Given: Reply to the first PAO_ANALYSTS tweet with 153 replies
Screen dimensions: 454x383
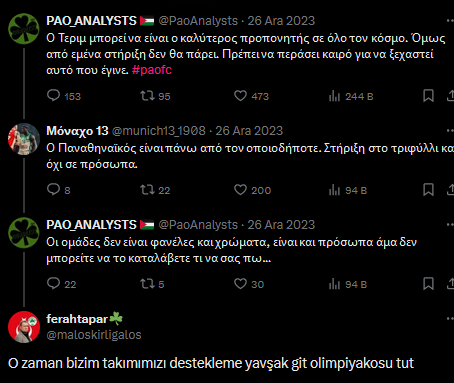Looking at the screenshot, I should pos(64,96).
